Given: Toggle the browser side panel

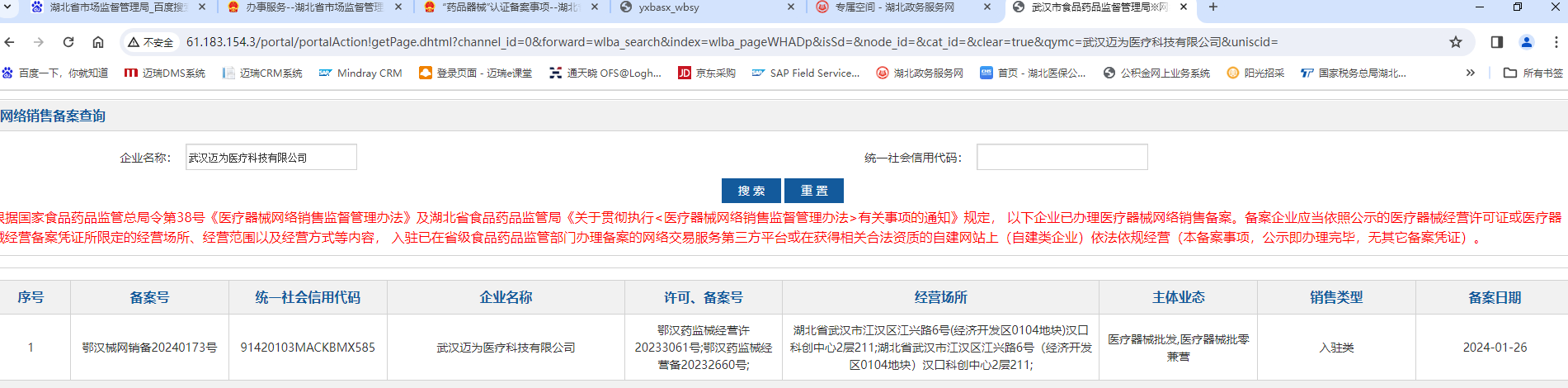Looking at the screenshot, I should tap(1497, 42).
